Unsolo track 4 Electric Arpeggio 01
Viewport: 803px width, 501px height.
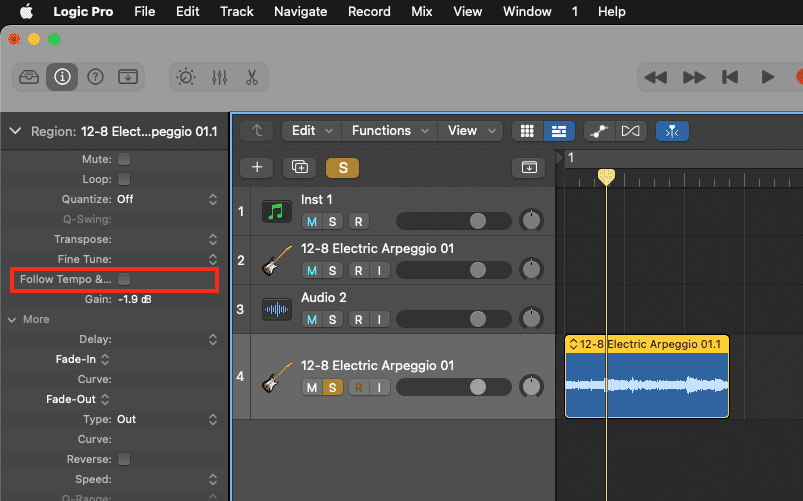pos(332,388)
